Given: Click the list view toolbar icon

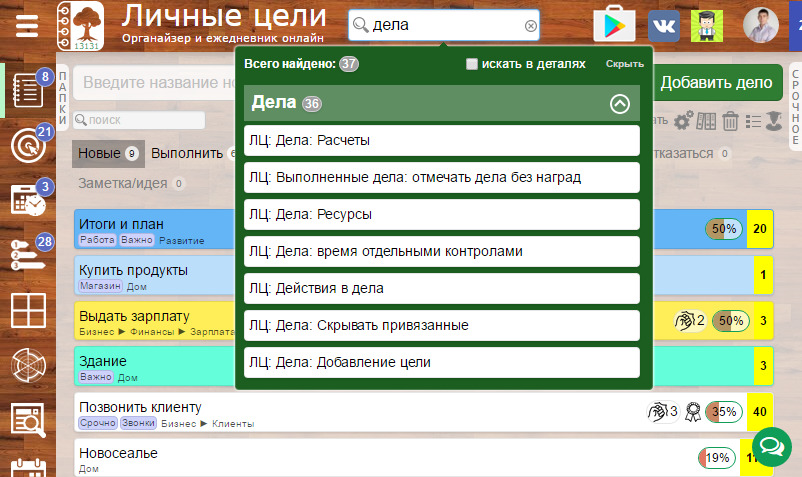Looking at the screenshot, I should tap(753, 121).
